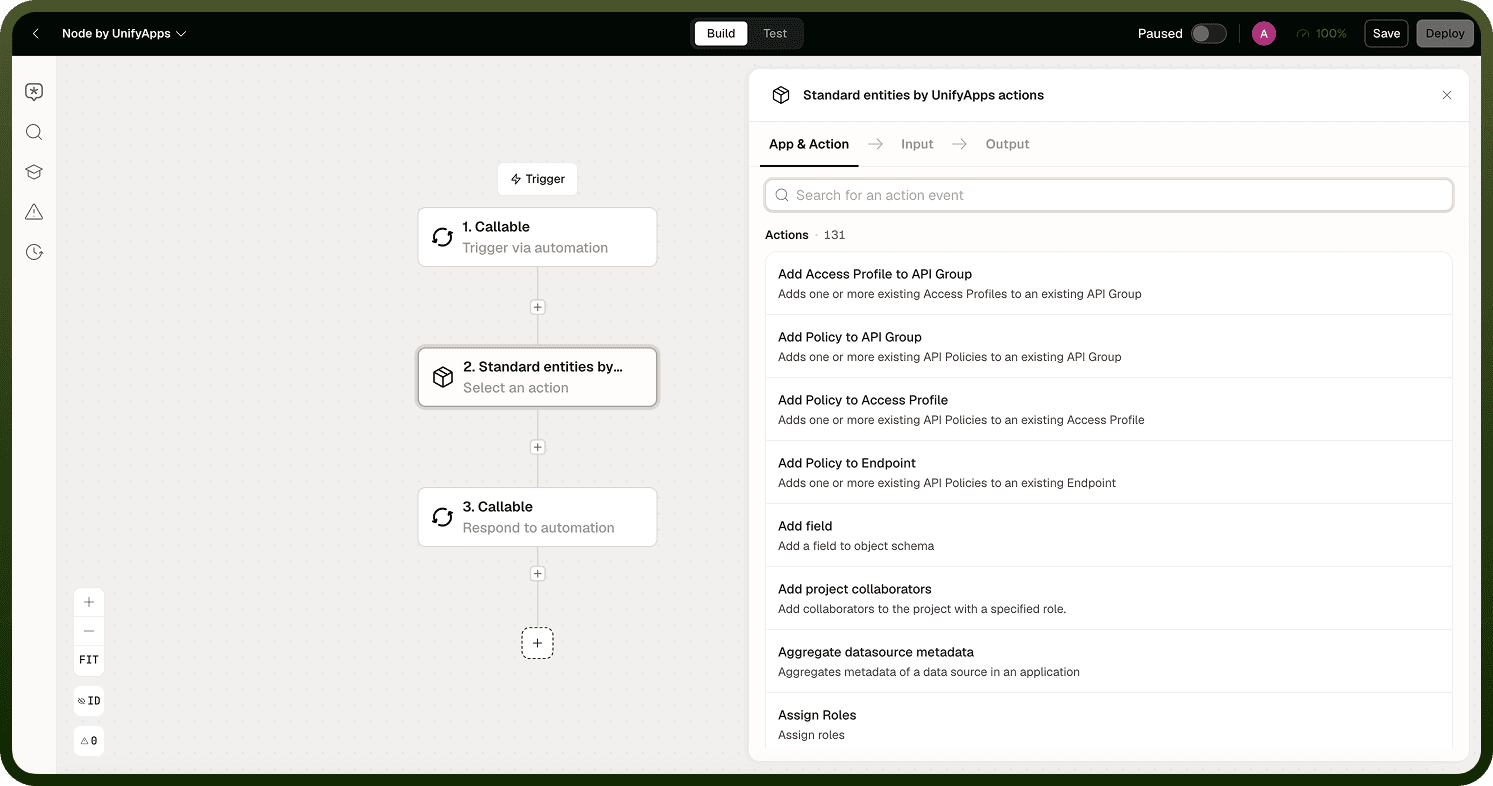Select the 1. Callable trigger node
The image size is (1493, 786).
coord(537,237)
